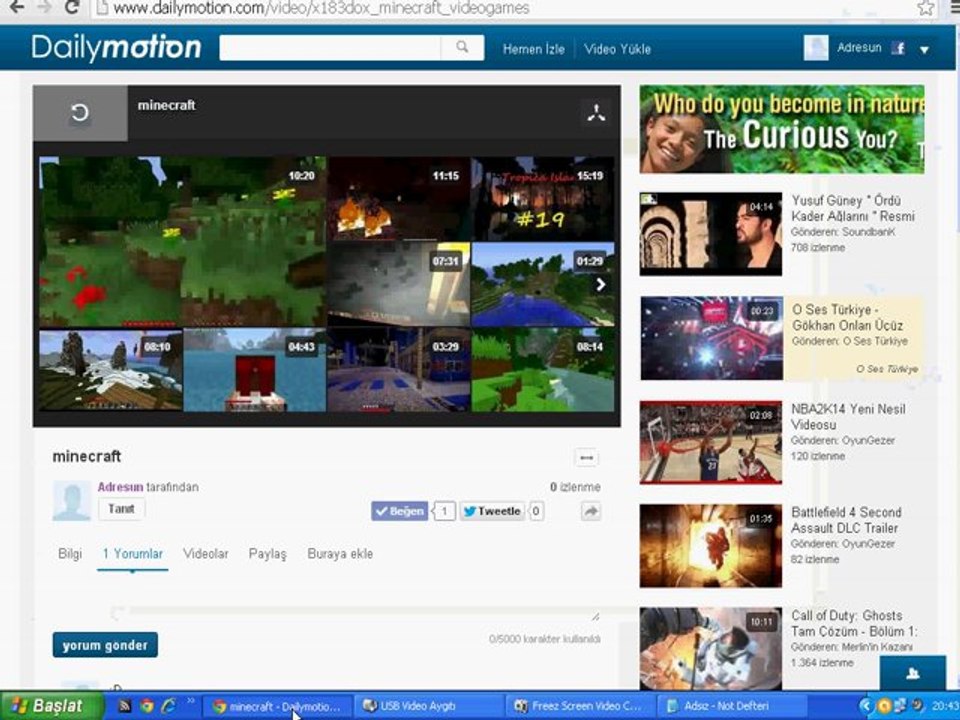Click the search magnifier icon
The image size is (960, 720).
click(x=462, y=47)
